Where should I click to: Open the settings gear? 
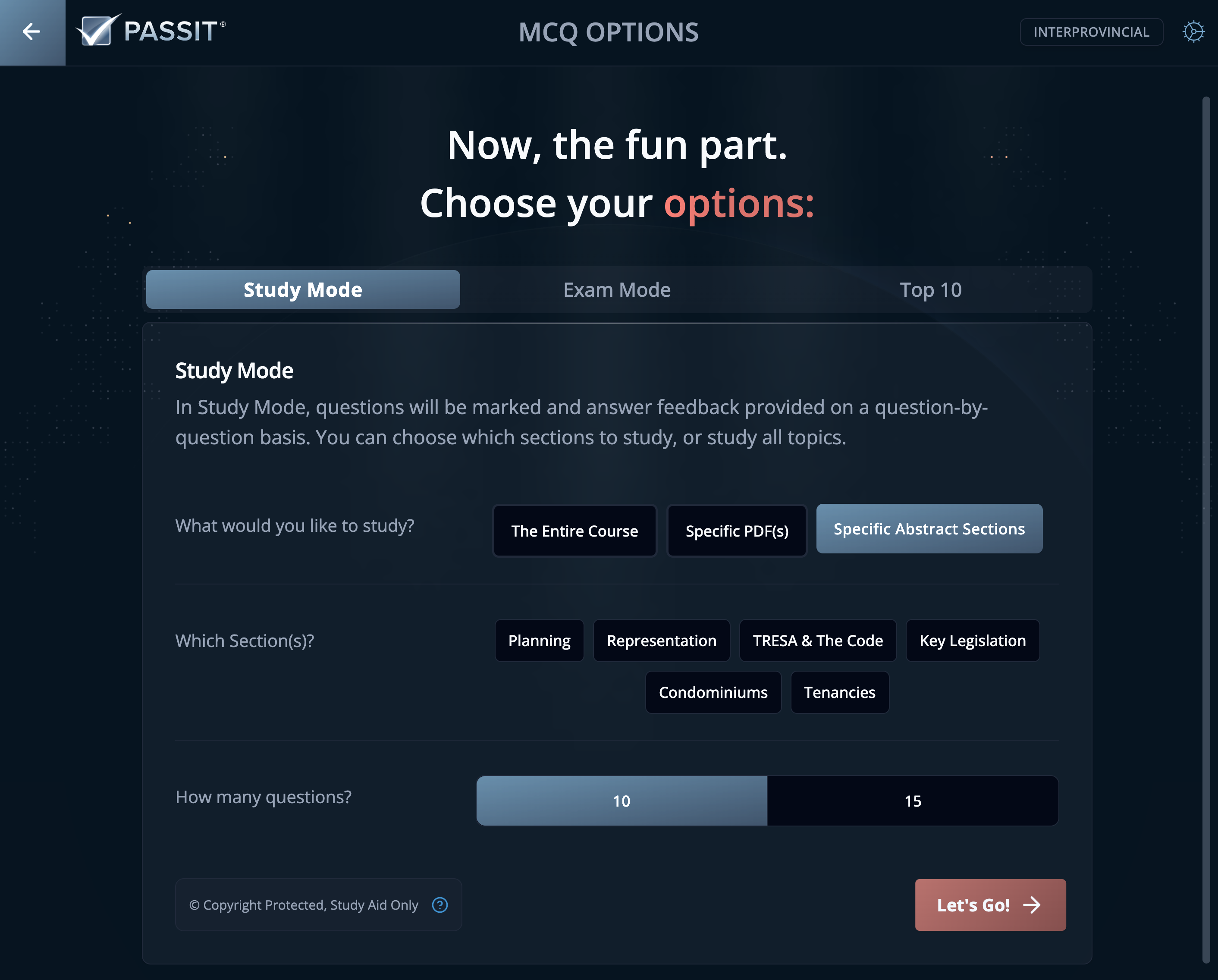point(1194,31)
